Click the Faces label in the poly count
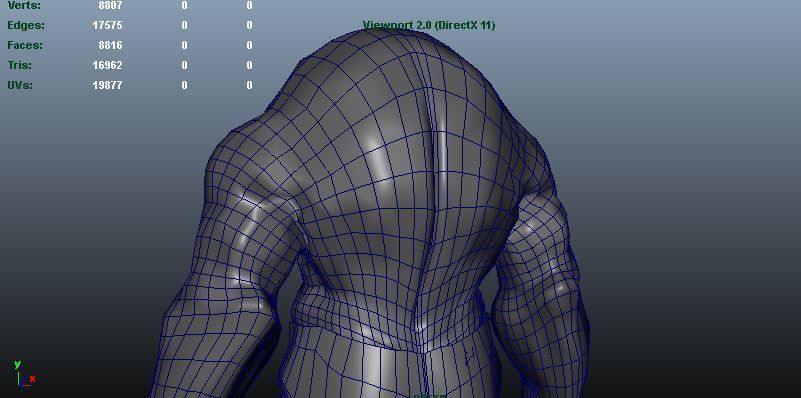801x398 pixels. point(25,45)
